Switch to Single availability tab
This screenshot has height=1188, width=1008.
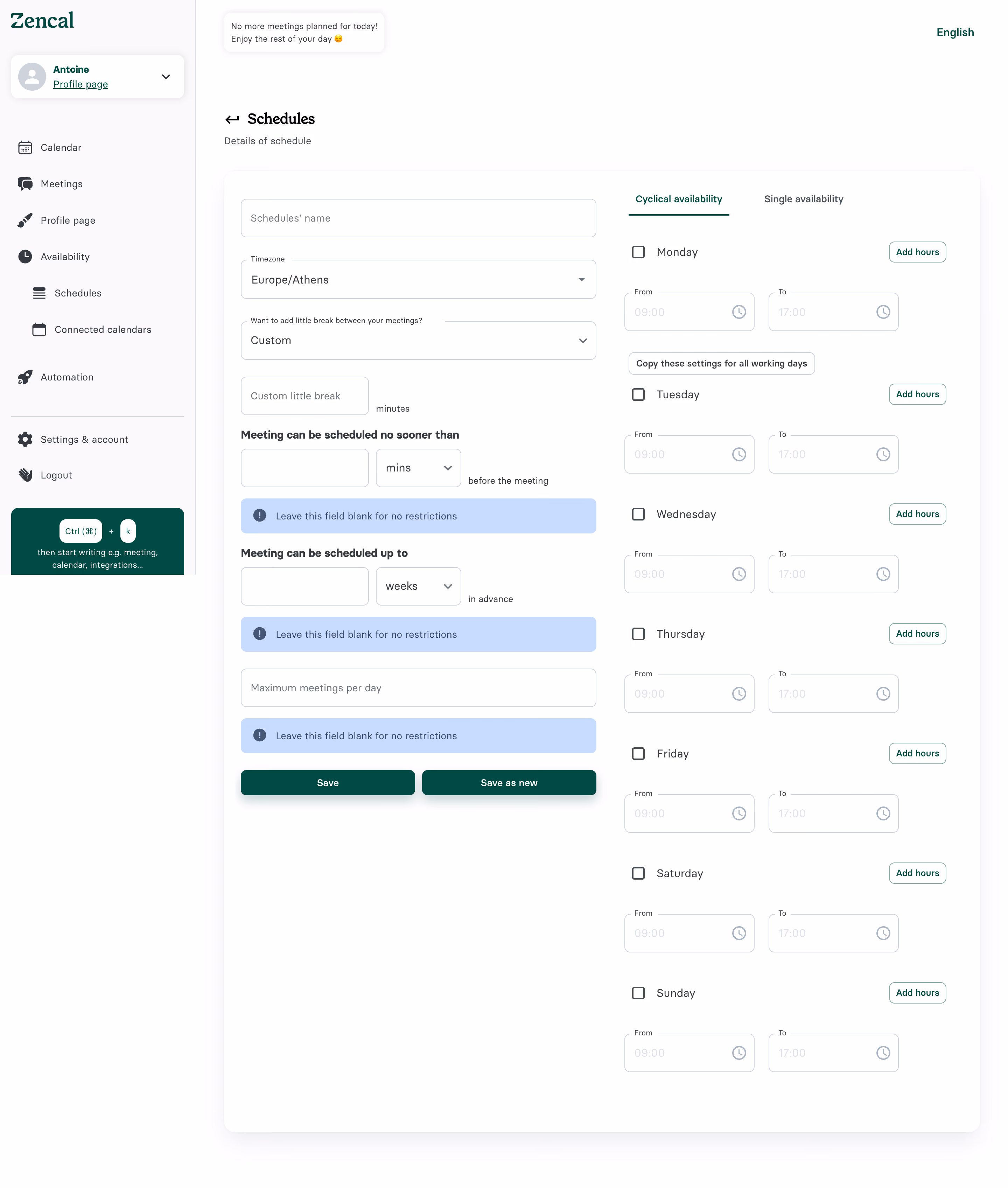click(804, 200)
